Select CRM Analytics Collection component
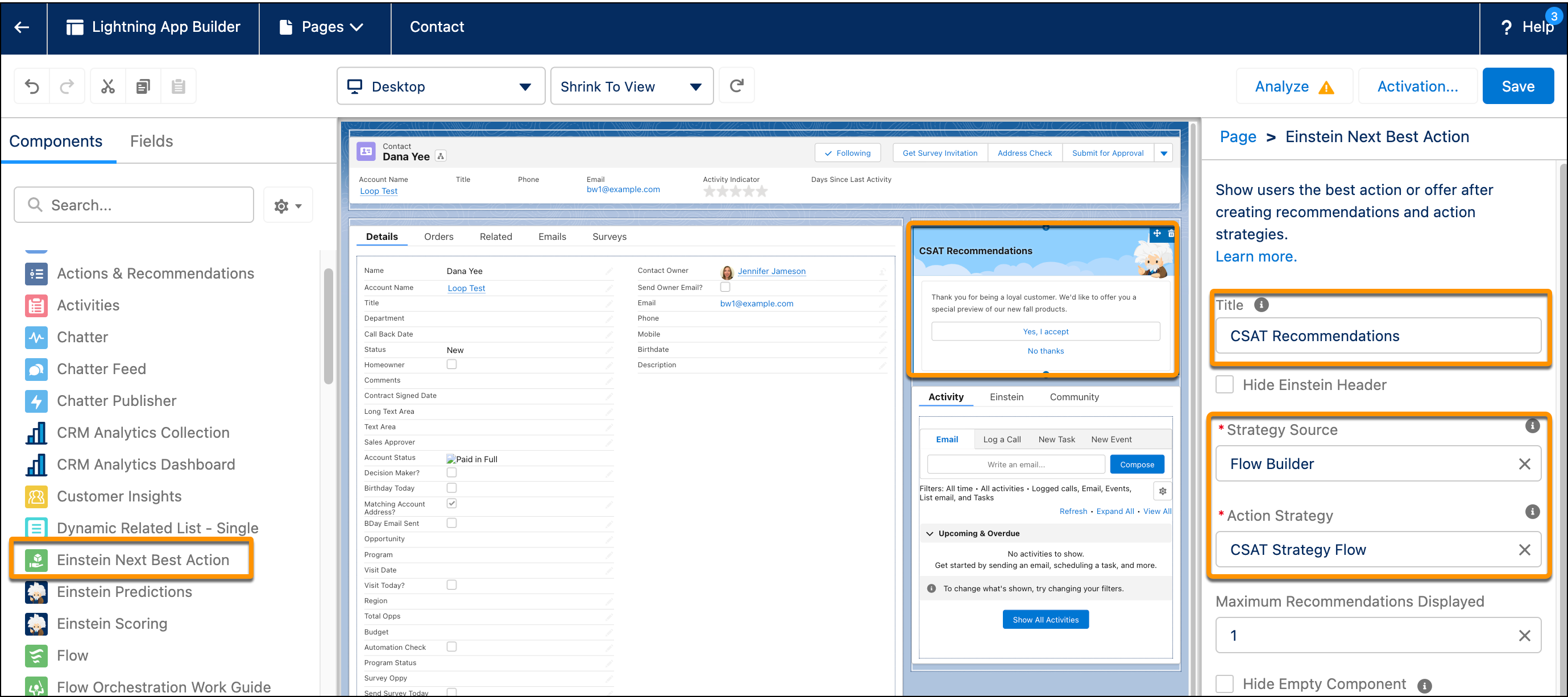Viewport: 1568px width, 697px height. pyautogui.click(x=128, y=432)
